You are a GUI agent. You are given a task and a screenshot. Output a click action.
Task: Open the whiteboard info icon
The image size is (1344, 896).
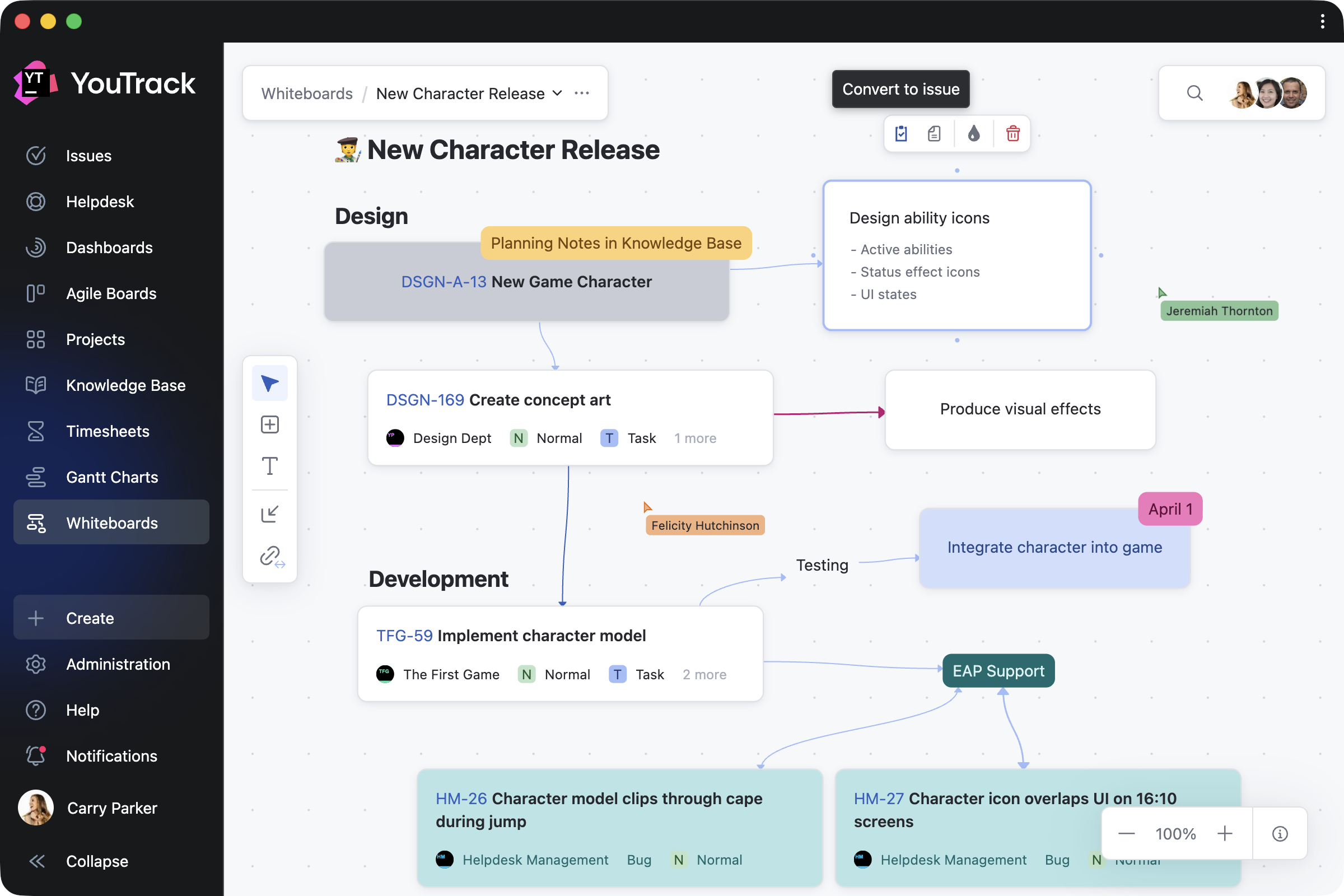click(1280, 834)
